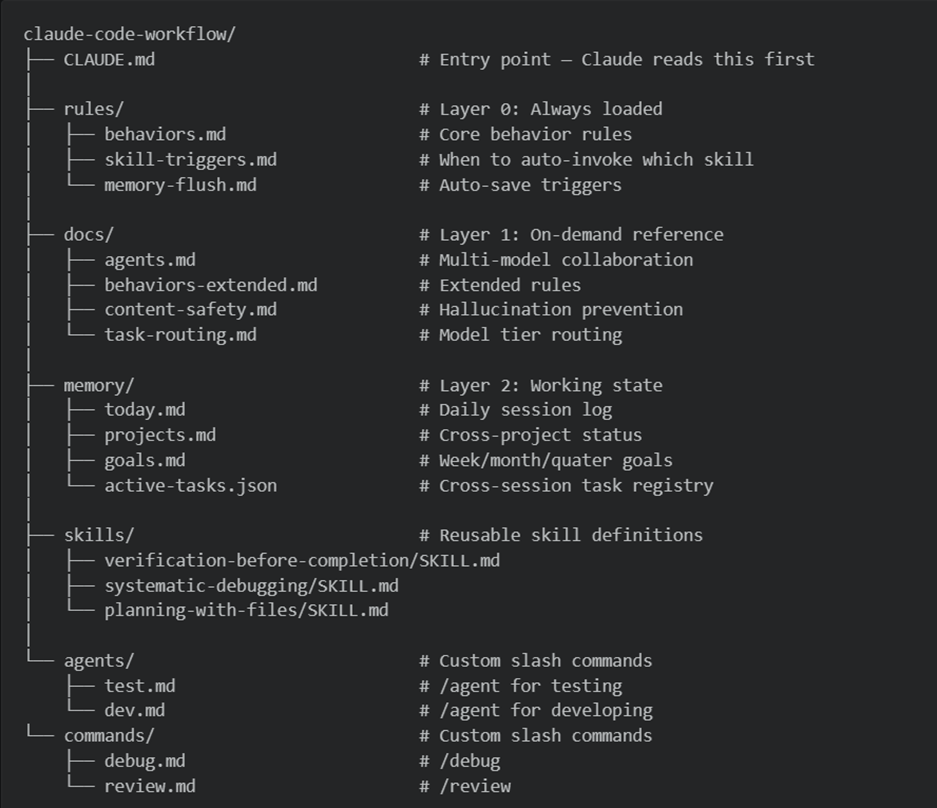Open verification-before-completion/SKILL.md
Image resolution: width=937 pixels, height=808 pixels.
[x=301, y=561]
